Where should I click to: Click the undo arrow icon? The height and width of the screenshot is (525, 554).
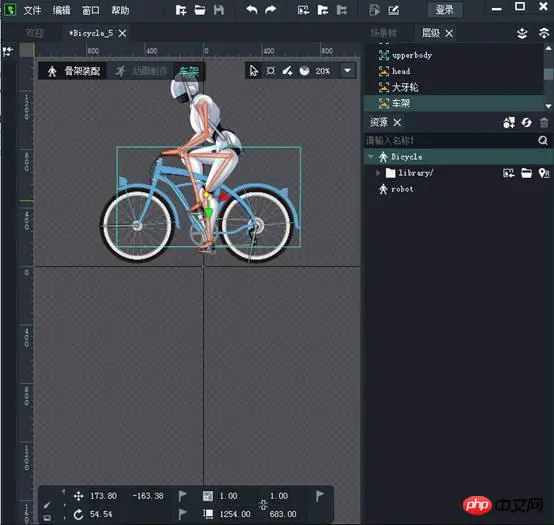252,10
